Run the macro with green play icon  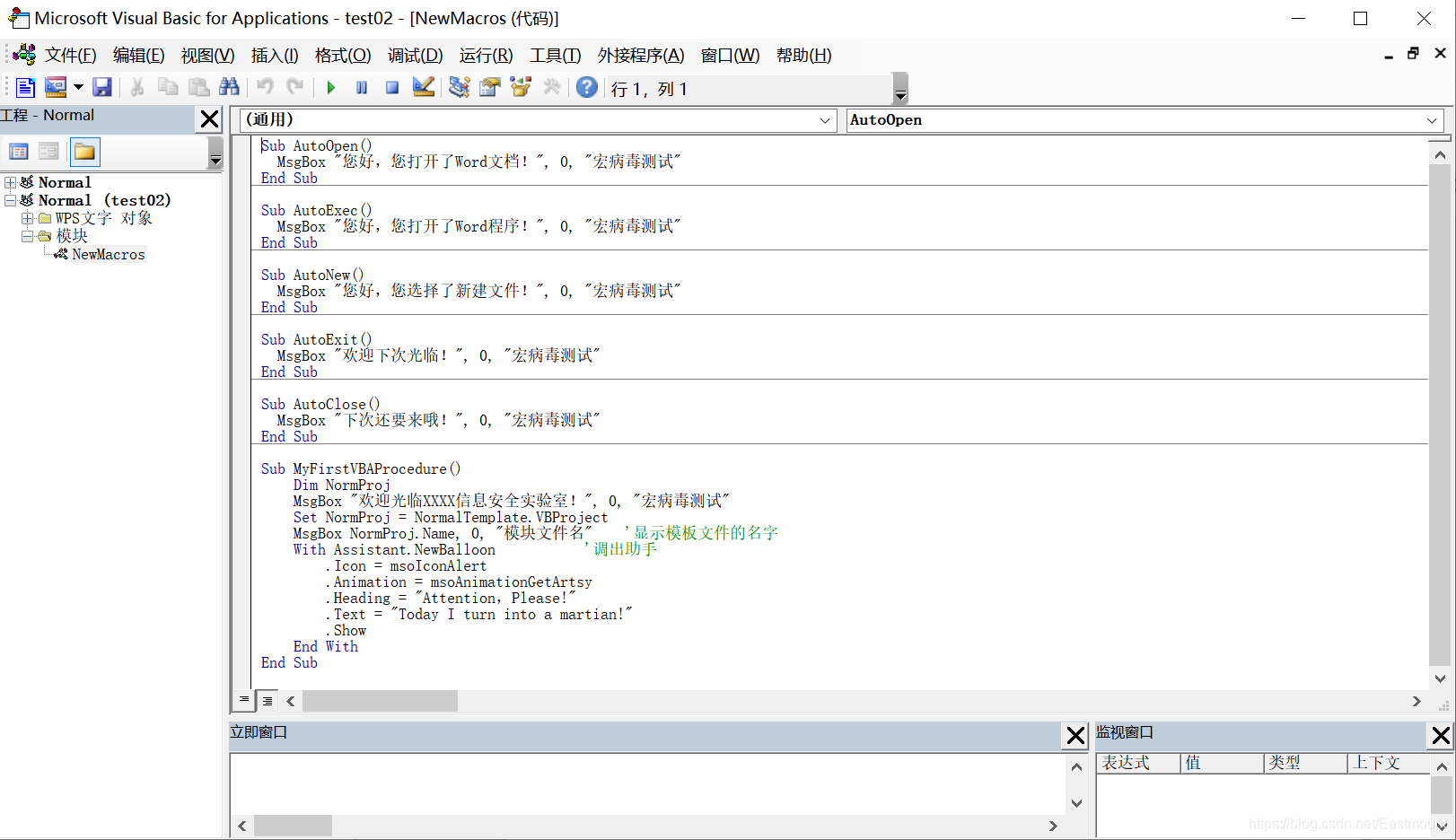(331, 87)
